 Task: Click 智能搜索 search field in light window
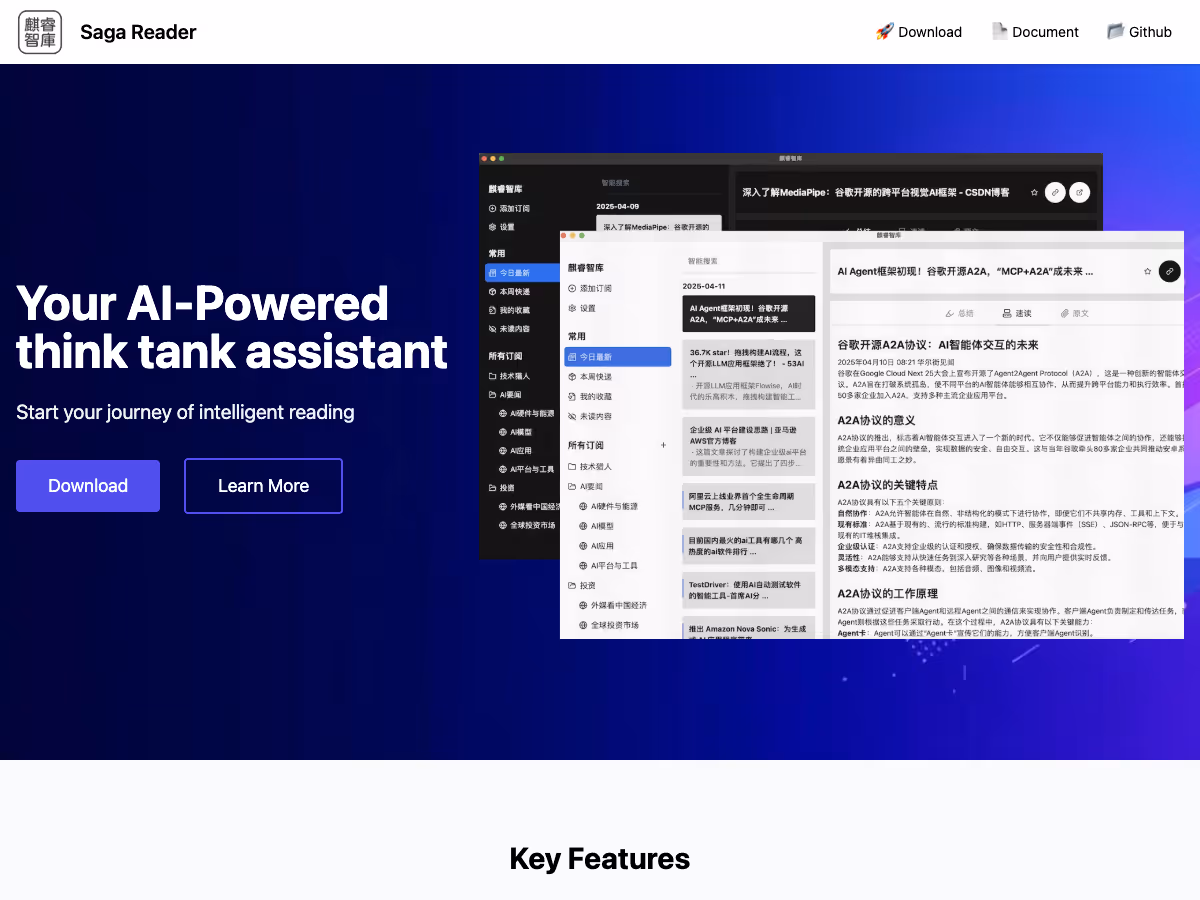click(748, 261)
